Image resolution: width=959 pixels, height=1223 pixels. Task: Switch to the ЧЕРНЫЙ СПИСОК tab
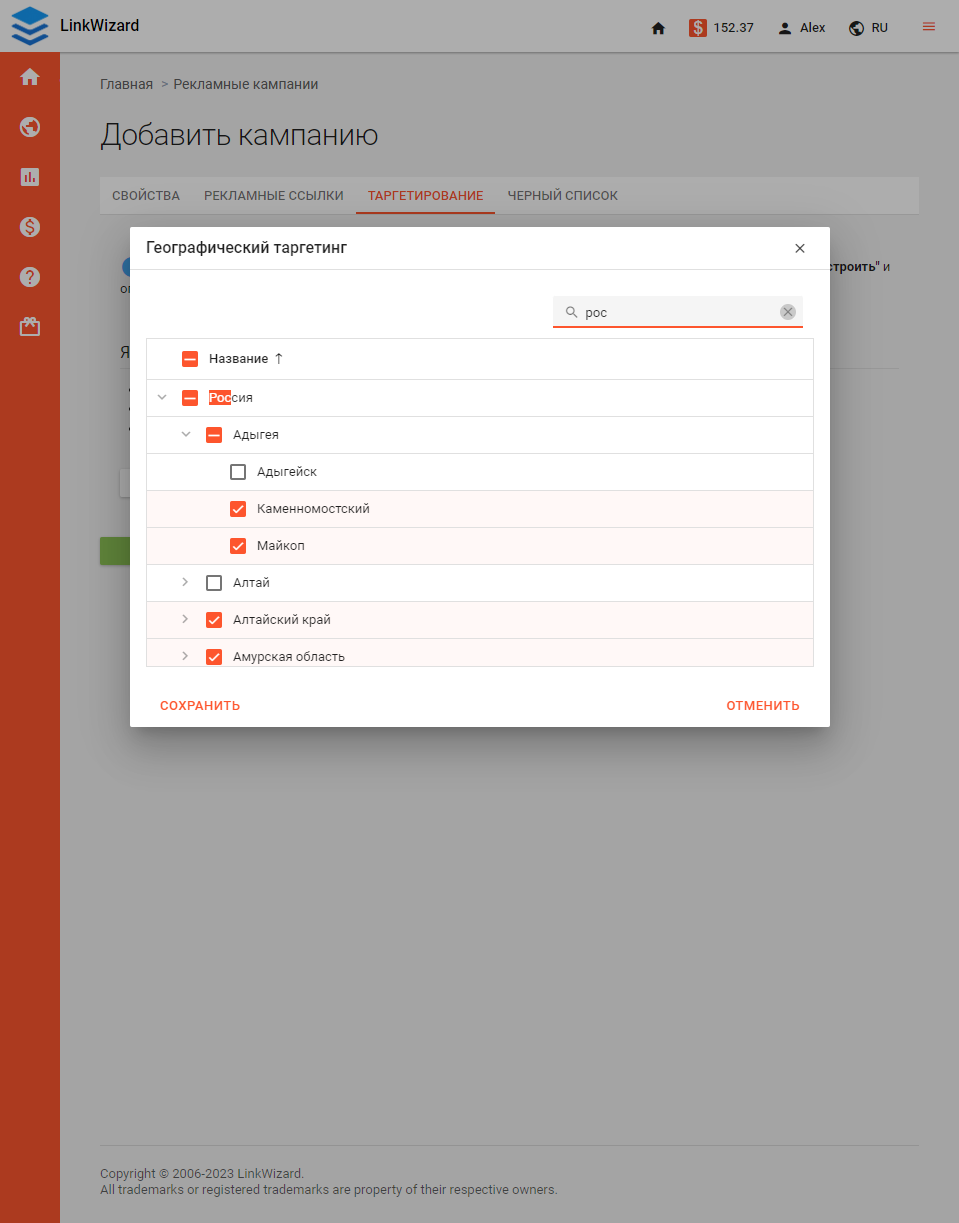[562, 195]
